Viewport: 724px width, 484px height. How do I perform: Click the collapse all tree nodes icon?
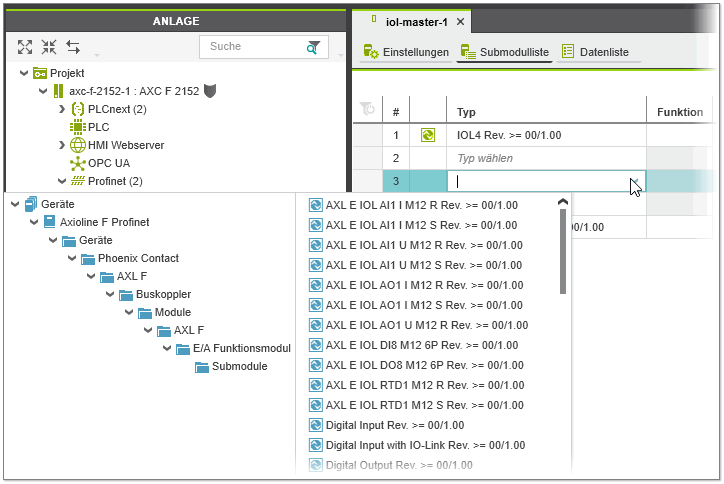point(49,47)
